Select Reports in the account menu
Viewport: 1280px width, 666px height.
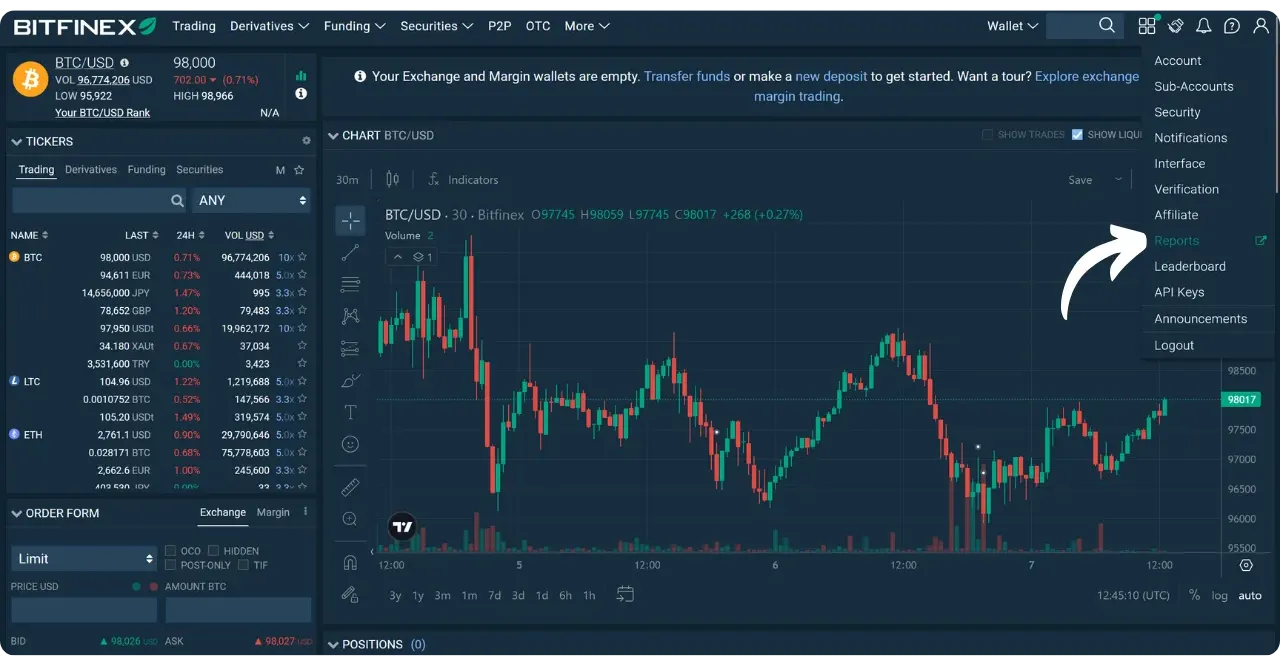pyautogui.click(x=1177, y=240)
